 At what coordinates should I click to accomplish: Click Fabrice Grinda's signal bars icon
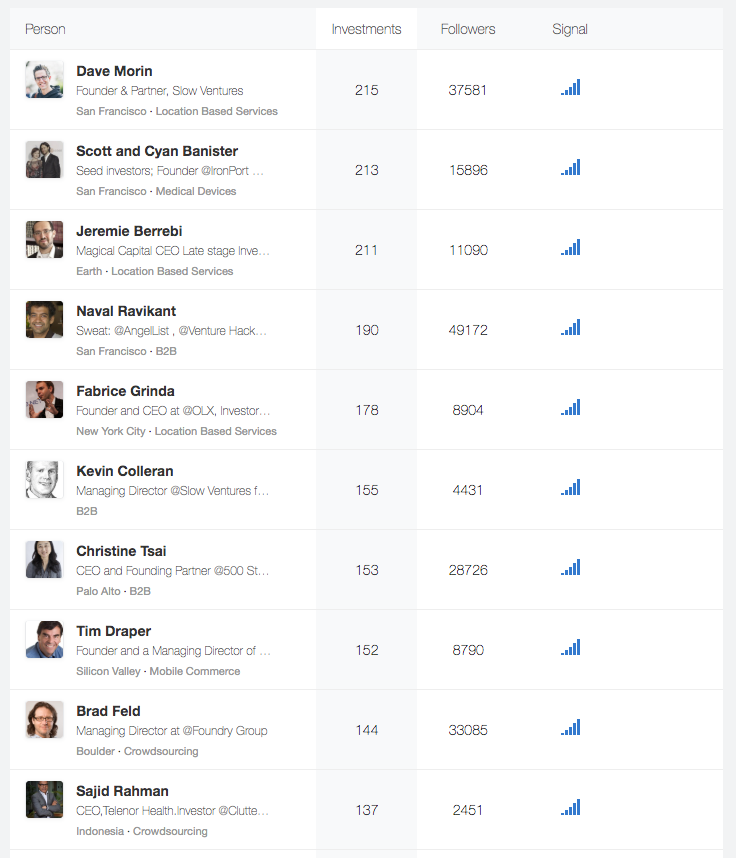coord(570,408)
